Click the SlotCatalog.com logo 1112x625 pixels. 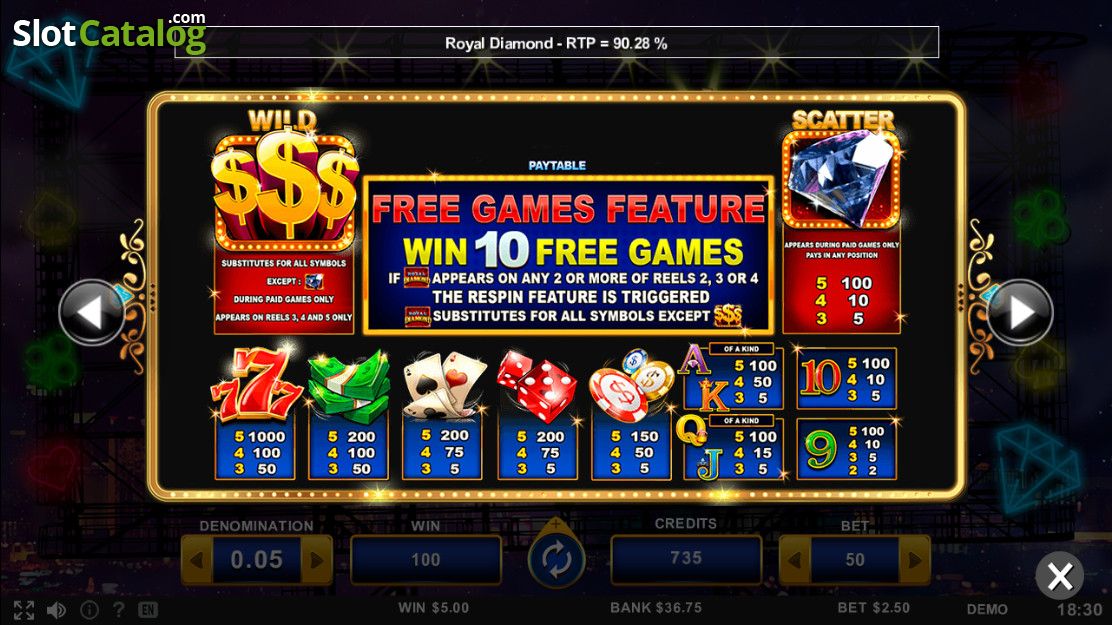pyautogui.click(x=109, y=33)
